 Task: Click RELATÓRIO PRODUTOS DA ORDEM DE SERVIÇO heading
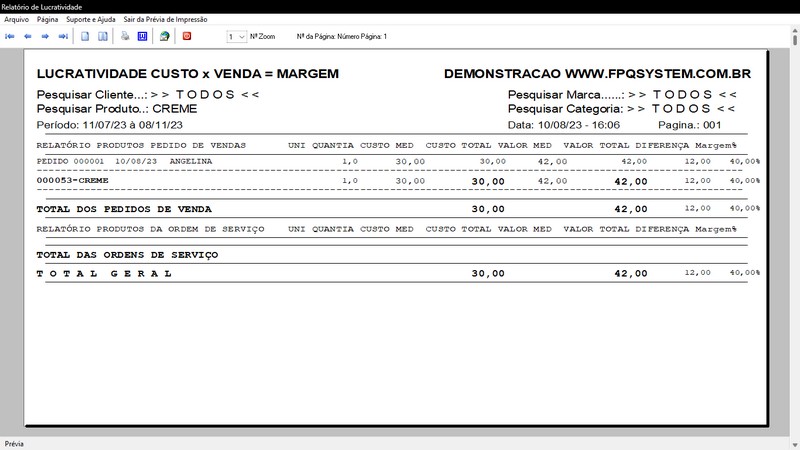[x=151, y=229]
